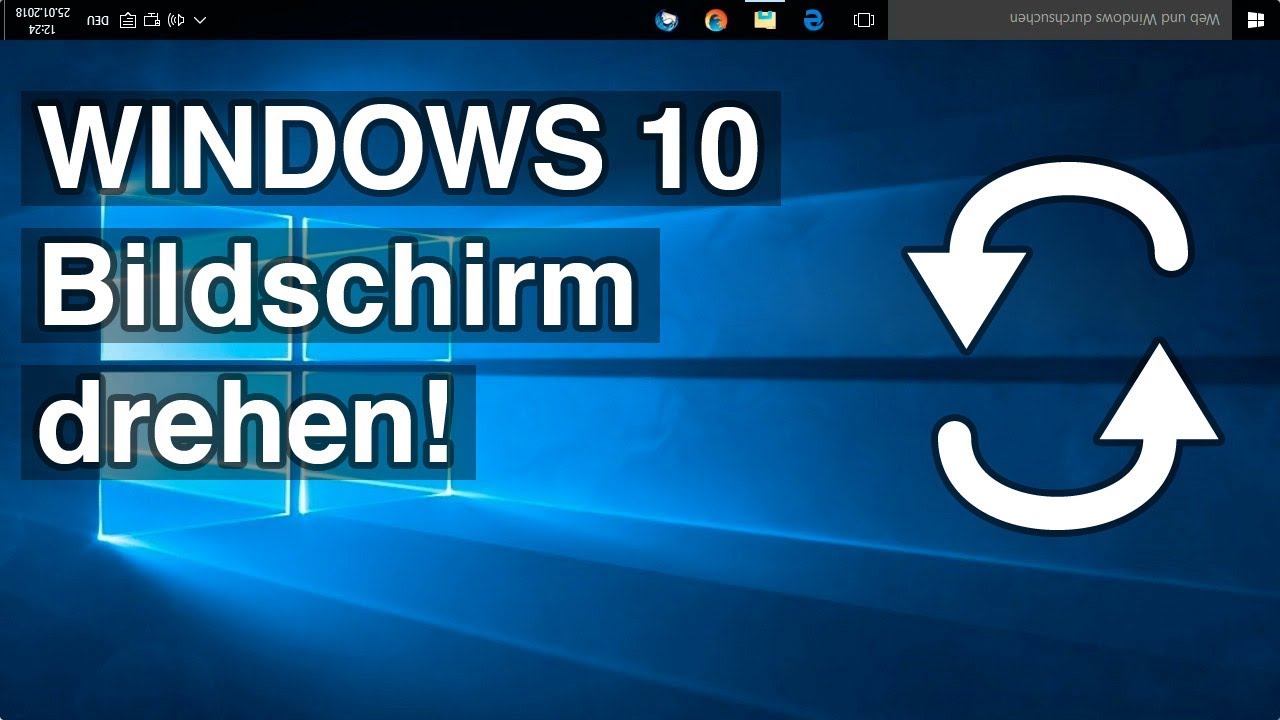Open Task View from the taskbar
Screen dimensions: 1280x720
[864, 20]
